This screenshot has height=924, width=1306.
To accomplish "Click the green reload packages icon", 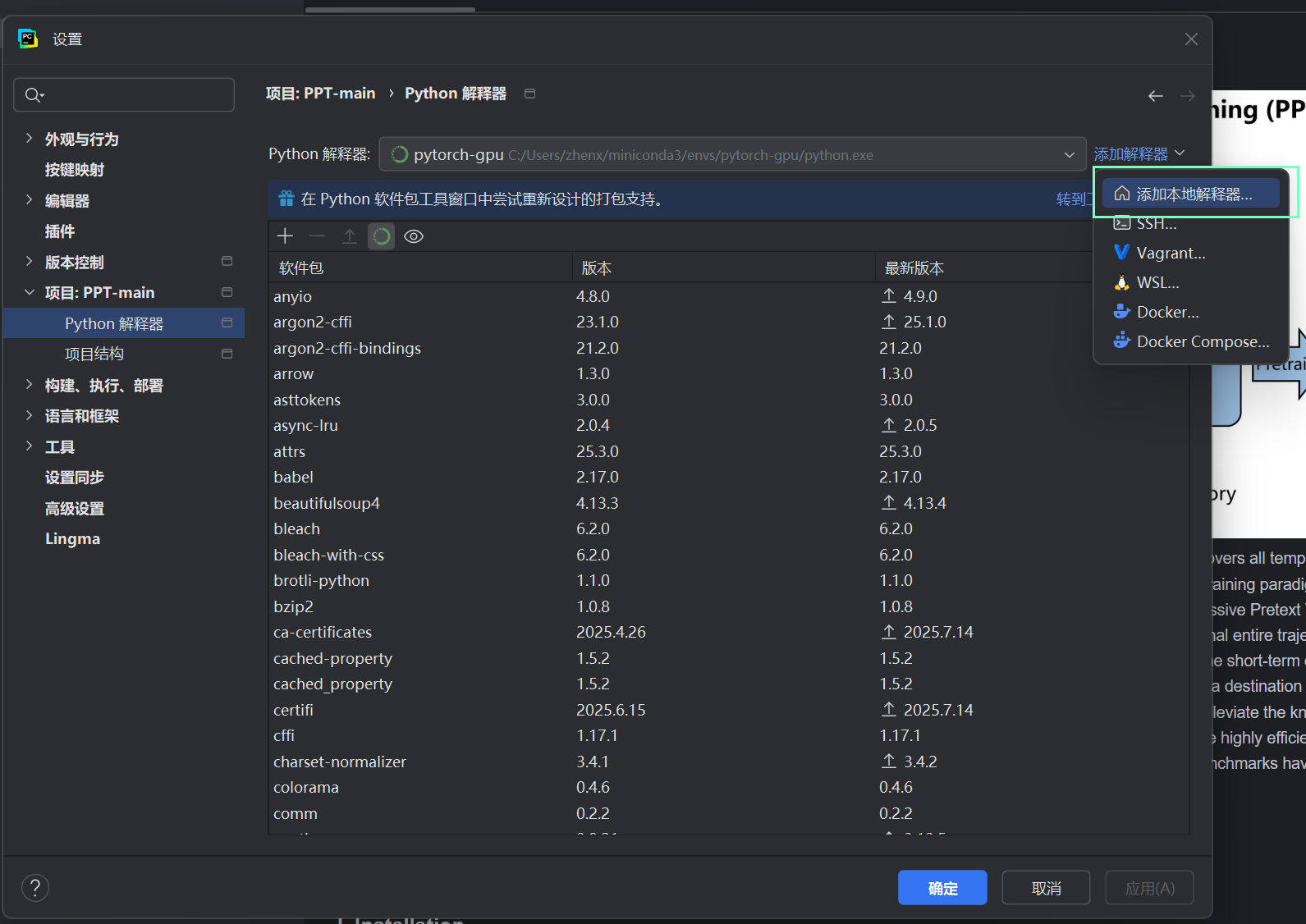I will coord(381,236).
